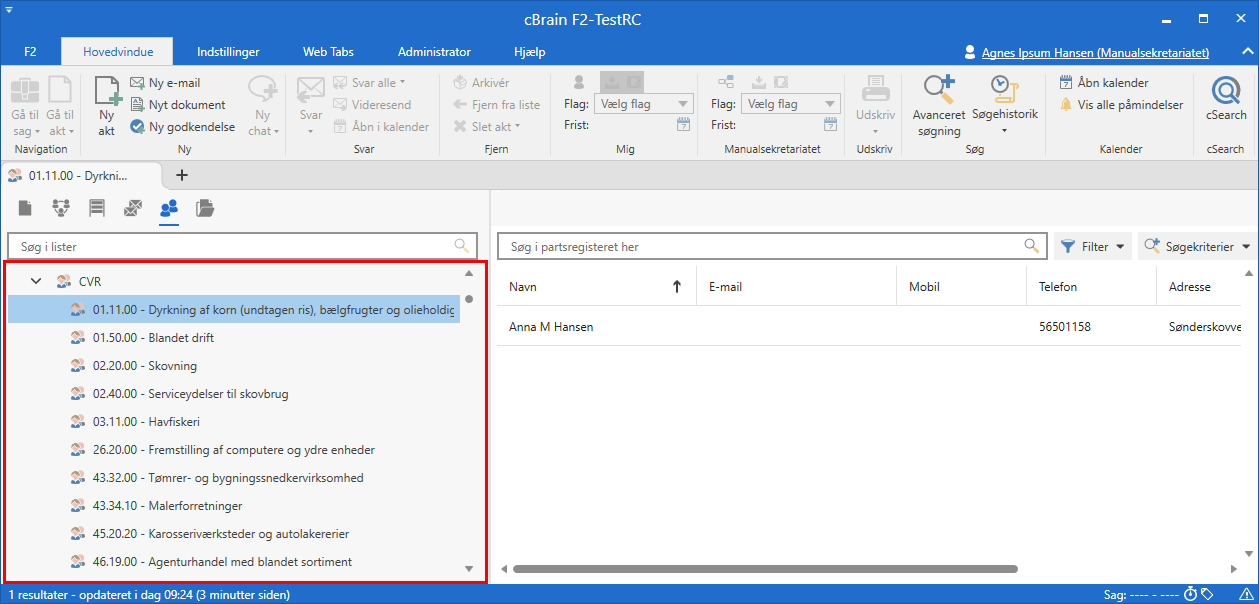Click the Ny akt button
The width and height of the screenshot is (1259, 604).
[x=107, y=105]
